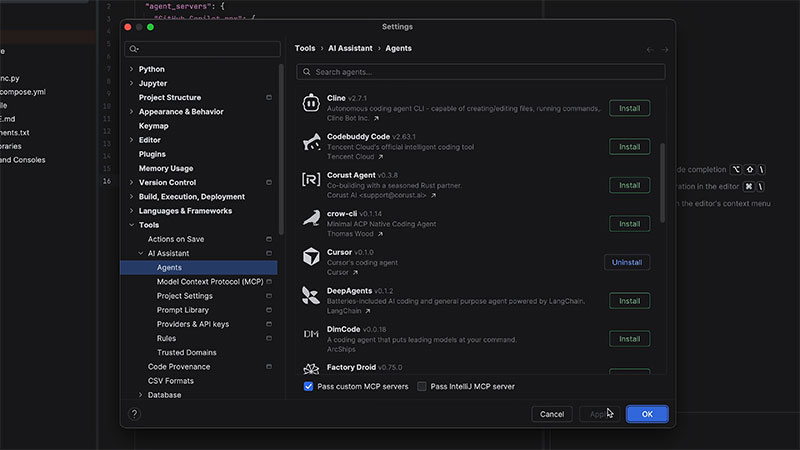Expand Appearance & Behavior section

[132, 111]
